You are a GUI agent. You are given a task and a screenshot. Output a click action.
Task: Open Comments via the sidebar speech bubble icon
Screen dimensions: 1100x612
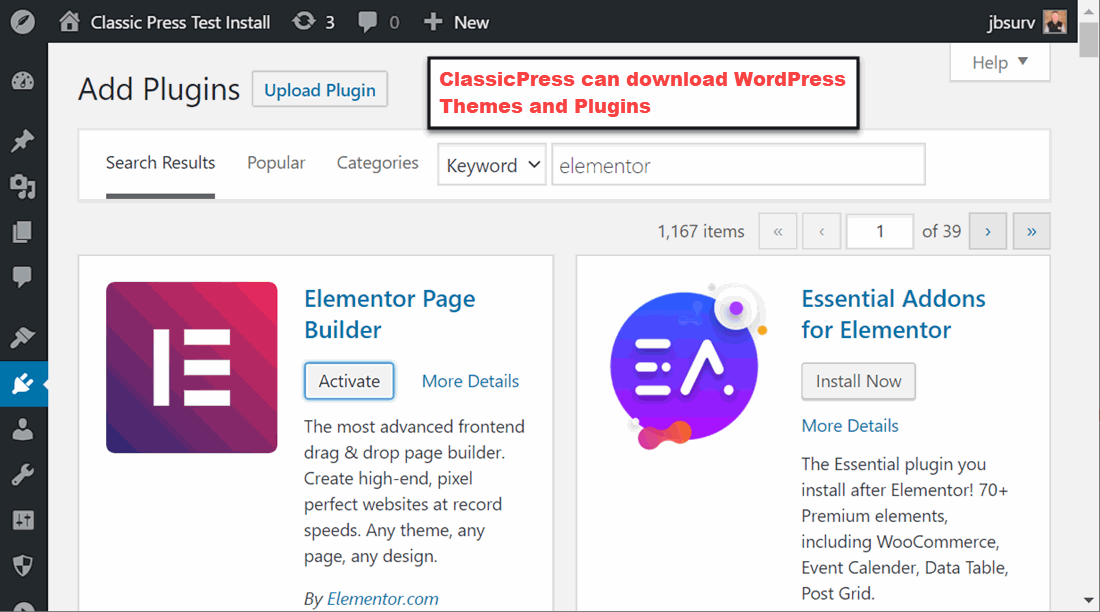pos(22,277)
